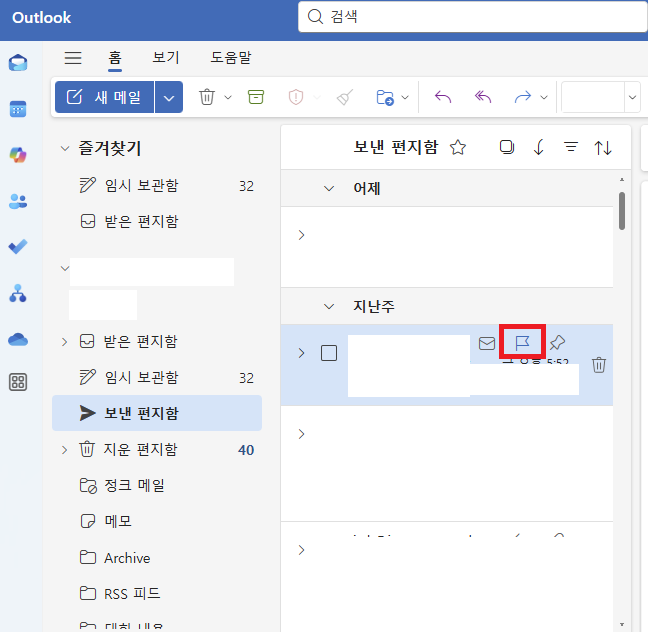
Task: Open the OneDrive cloud icon in sidebar
Action: point(18,339)
